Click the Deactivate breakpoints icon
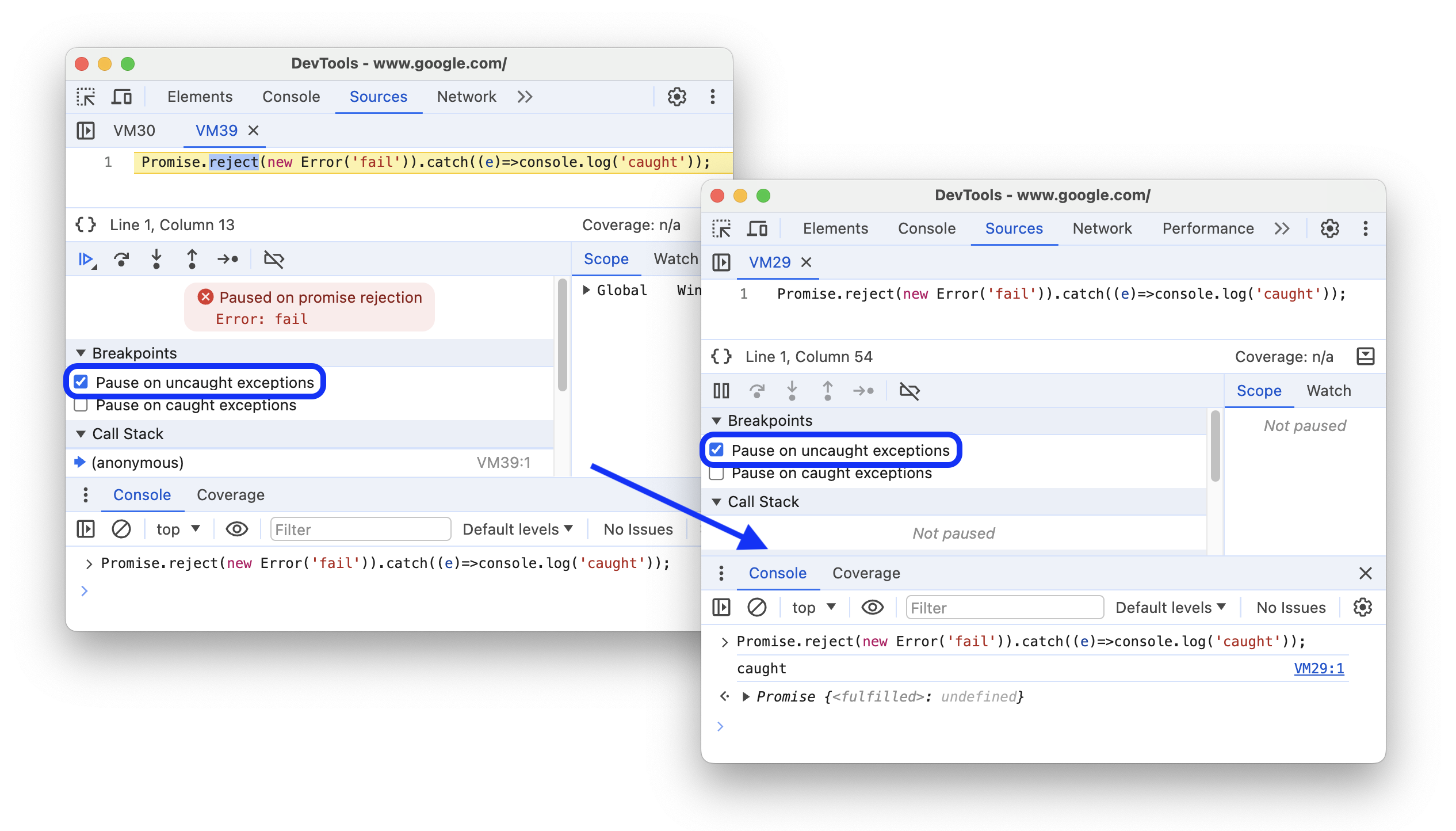 coord(275,261)
